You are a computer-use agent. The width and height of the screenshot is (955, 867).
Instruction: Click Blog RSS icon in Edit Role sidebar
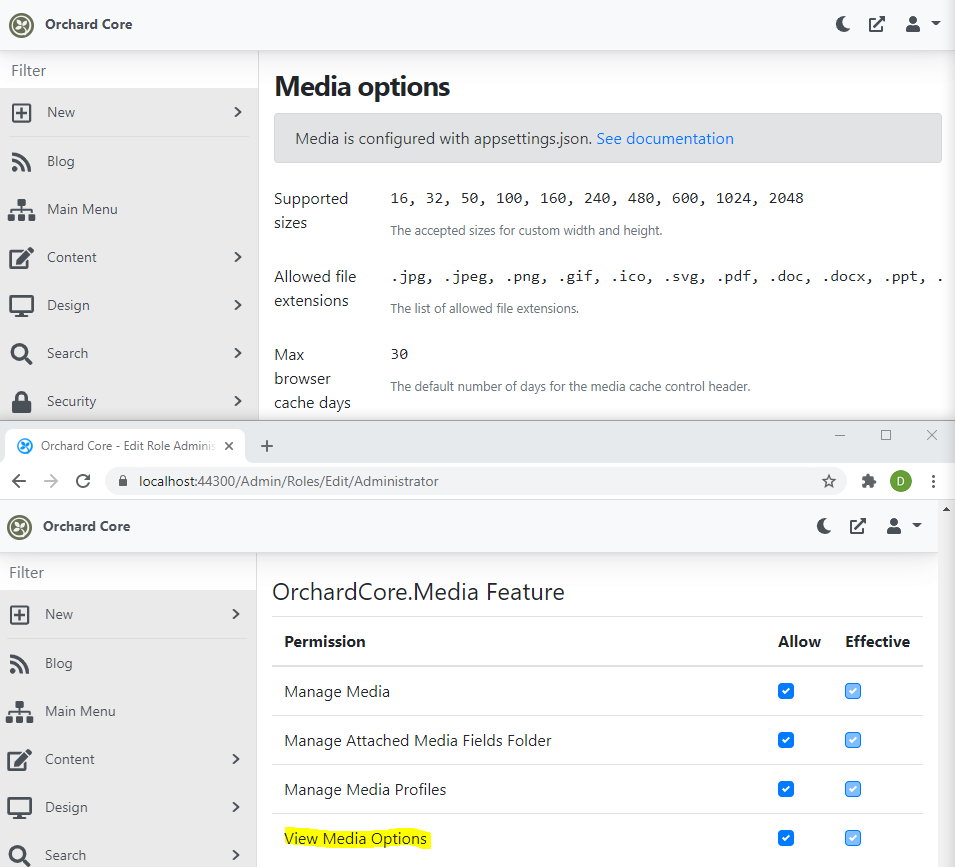point(19,664)
